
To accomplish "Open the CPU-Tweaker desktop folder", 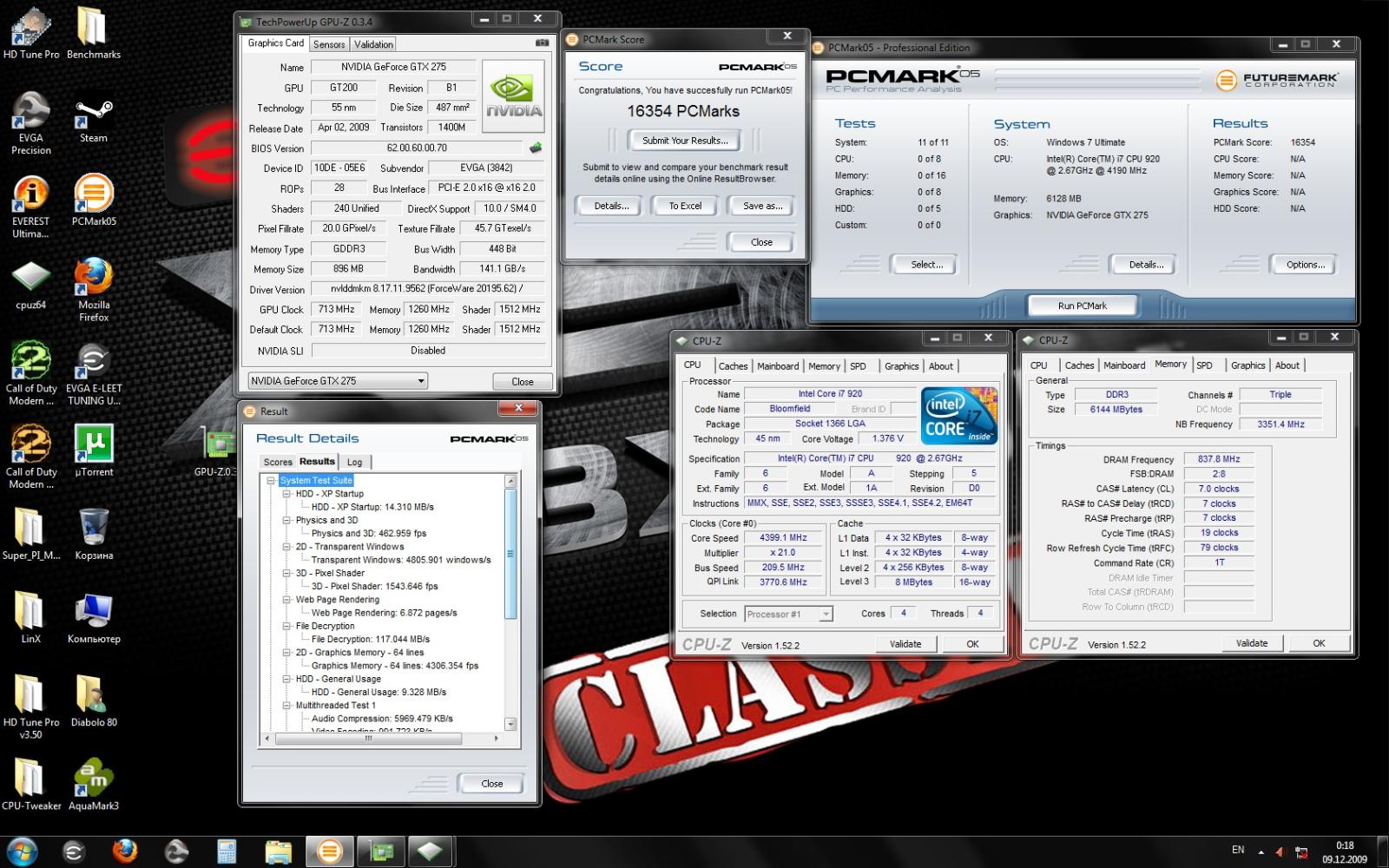I will point(31,783).
